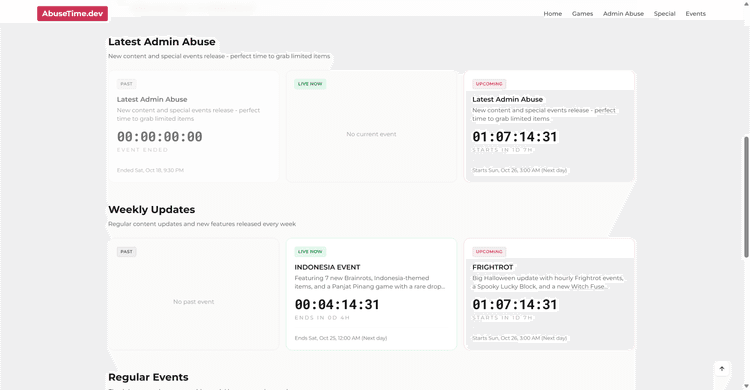Click the 00:00:00:00 ended countdown
The width and height of the screenshot is (750, 390).
click(160, 137)
